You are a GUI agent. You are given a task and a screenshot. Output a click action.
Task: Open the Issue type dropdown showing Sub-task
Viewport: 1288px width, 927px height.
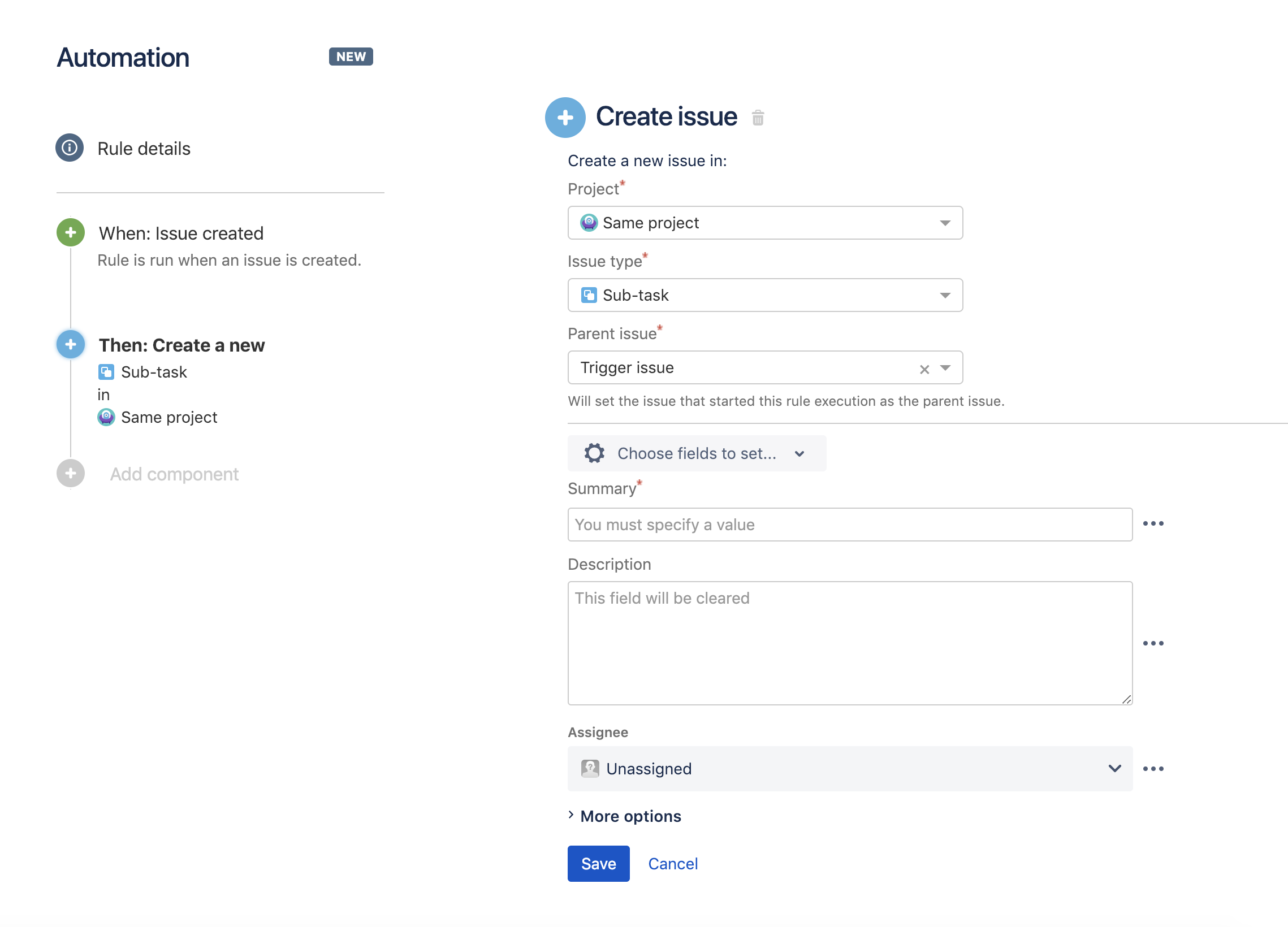click(764, 295)
